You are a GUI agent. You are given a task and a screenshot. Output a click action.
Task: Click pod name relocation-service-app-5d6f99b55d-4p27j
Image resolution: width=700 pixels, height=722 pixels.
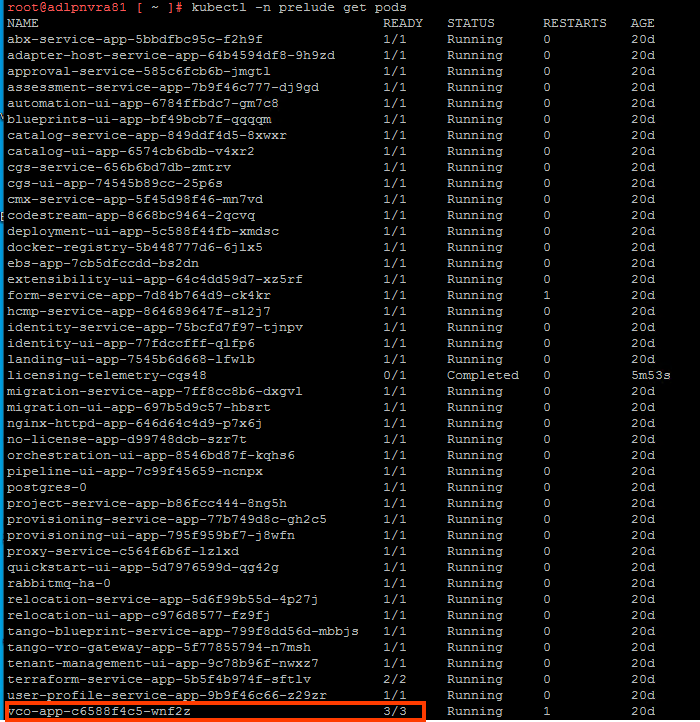click(163, 600)
